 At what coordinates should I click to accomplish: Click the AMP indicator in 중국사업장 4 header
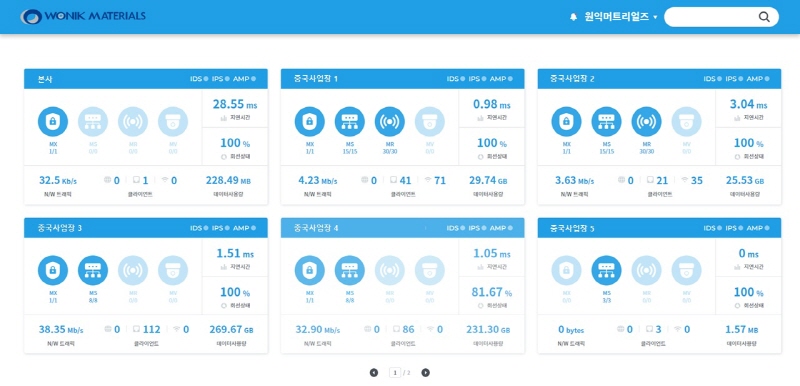(x=501, y=228)
